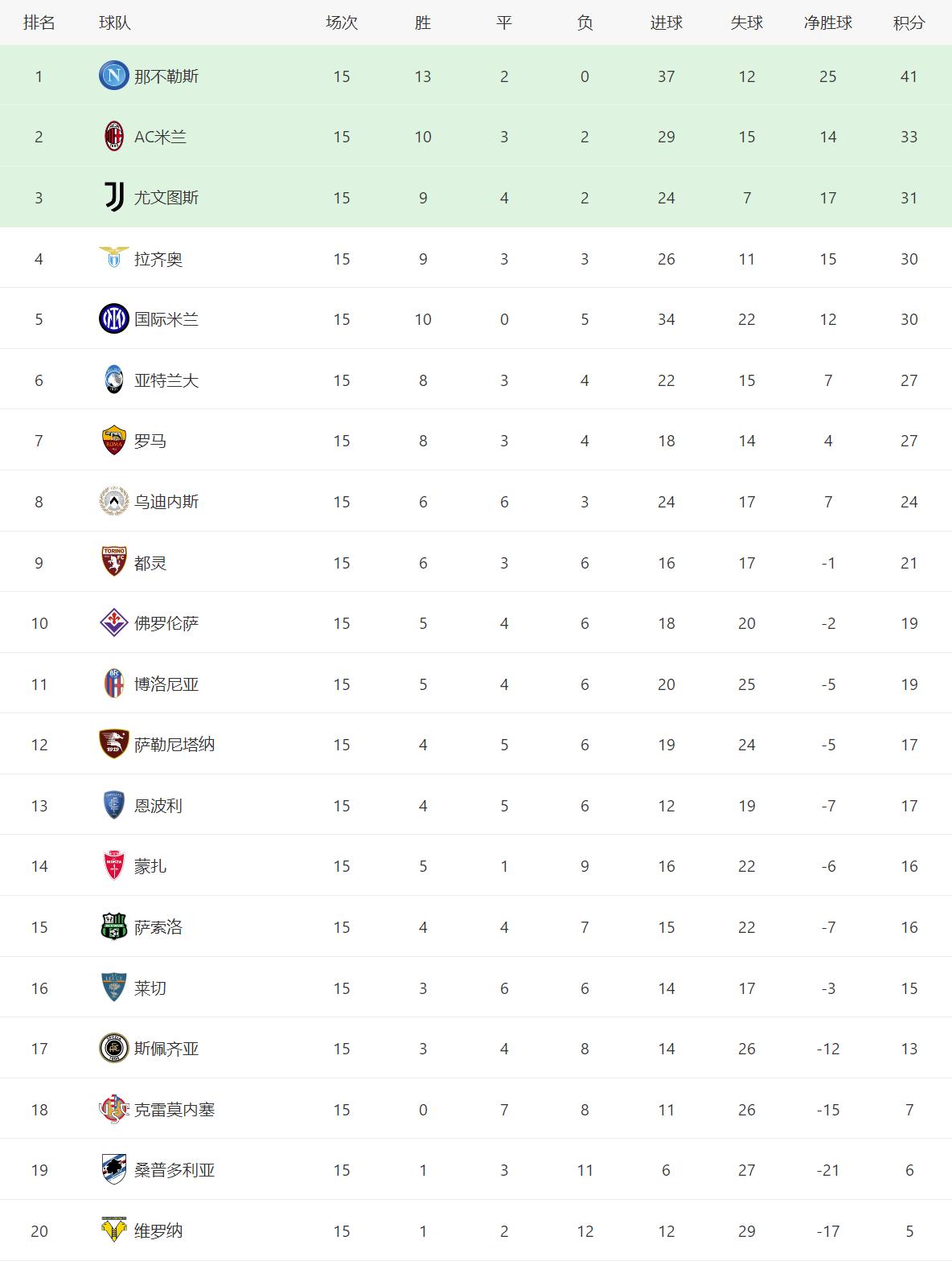This screenshot has width=952, height=1265.
Task: Click the AS Roma crest icon
Action: 114,441
